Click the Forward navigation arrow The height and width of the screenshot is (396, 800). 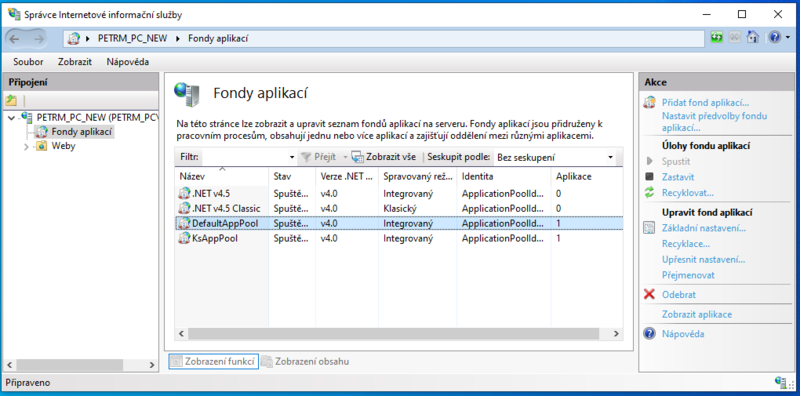pos(38,38)
